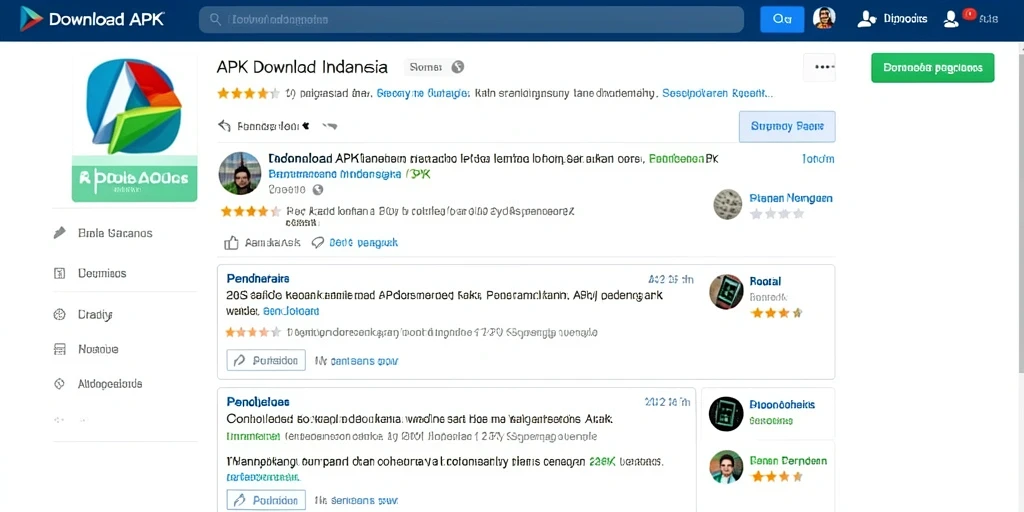The height and width of the screenshot is (512, 1024).
Task: Click the star rating under APK Download Indansia
Action: click(x=248, y=93)
